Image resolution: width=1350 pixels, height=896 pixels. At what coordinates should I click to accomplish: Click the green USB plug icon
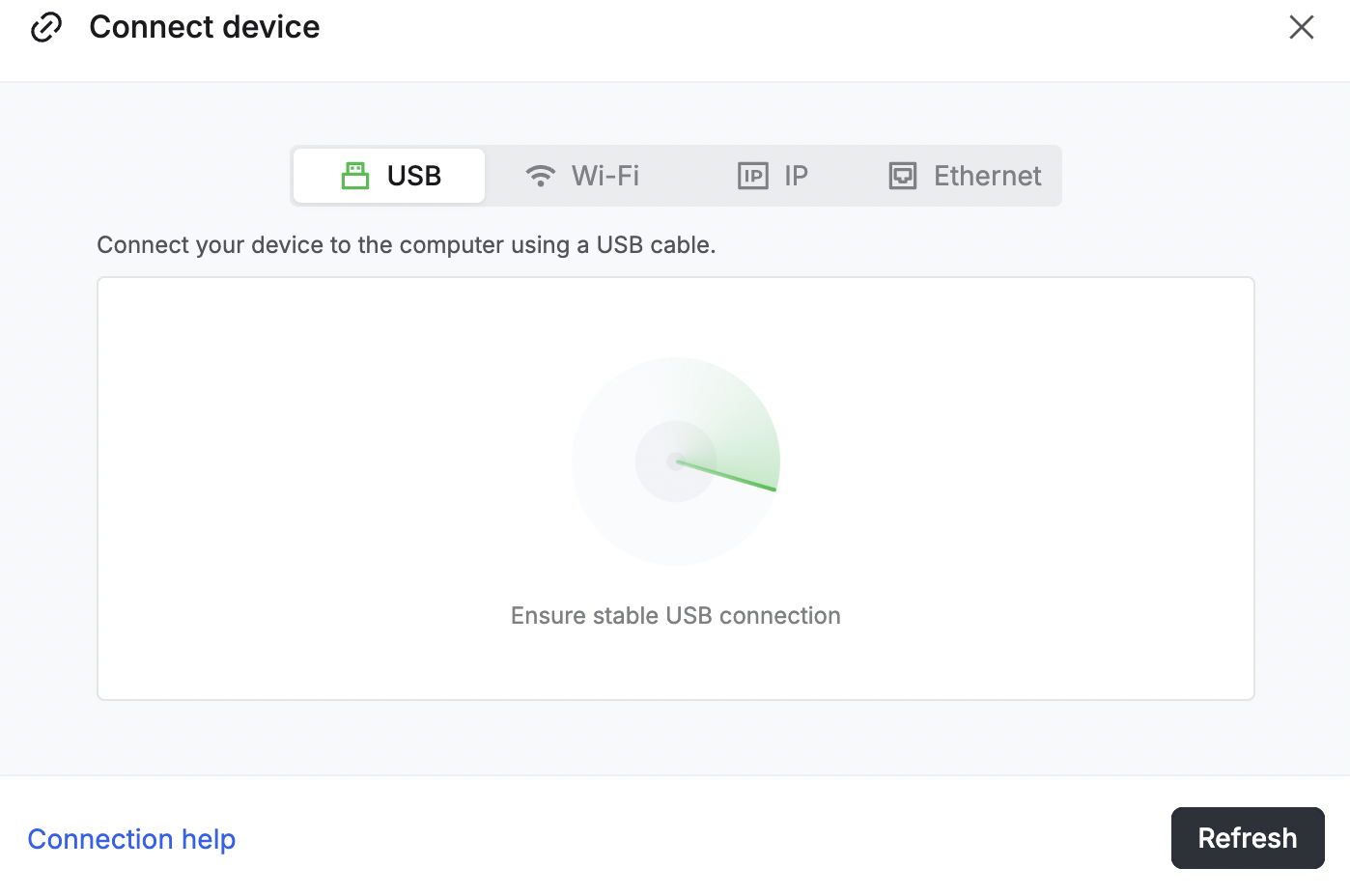coord(355,176)
